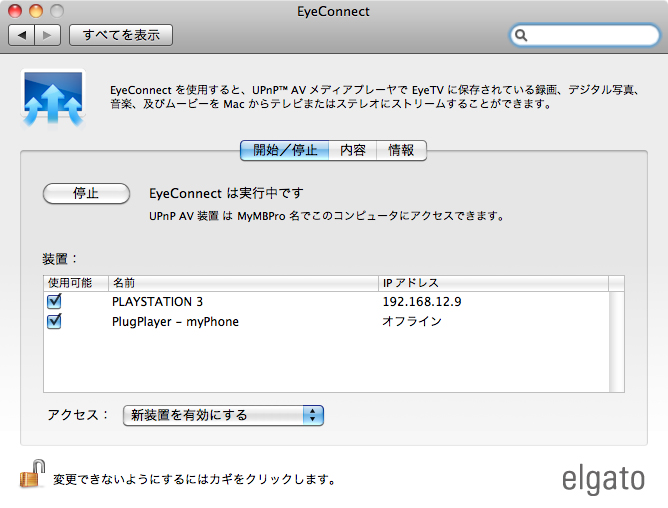Click the すべてを表示 button

pyautogui.click(x=121, y=35)
